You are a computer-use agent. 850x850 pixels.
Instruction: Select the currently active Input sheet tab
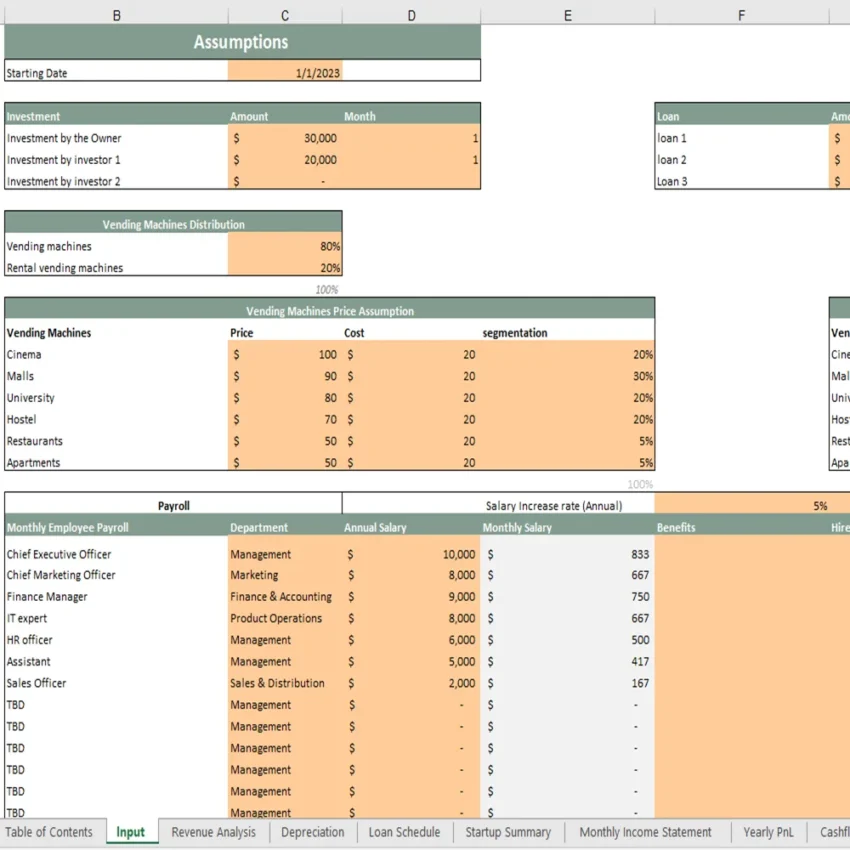[131, 831]
